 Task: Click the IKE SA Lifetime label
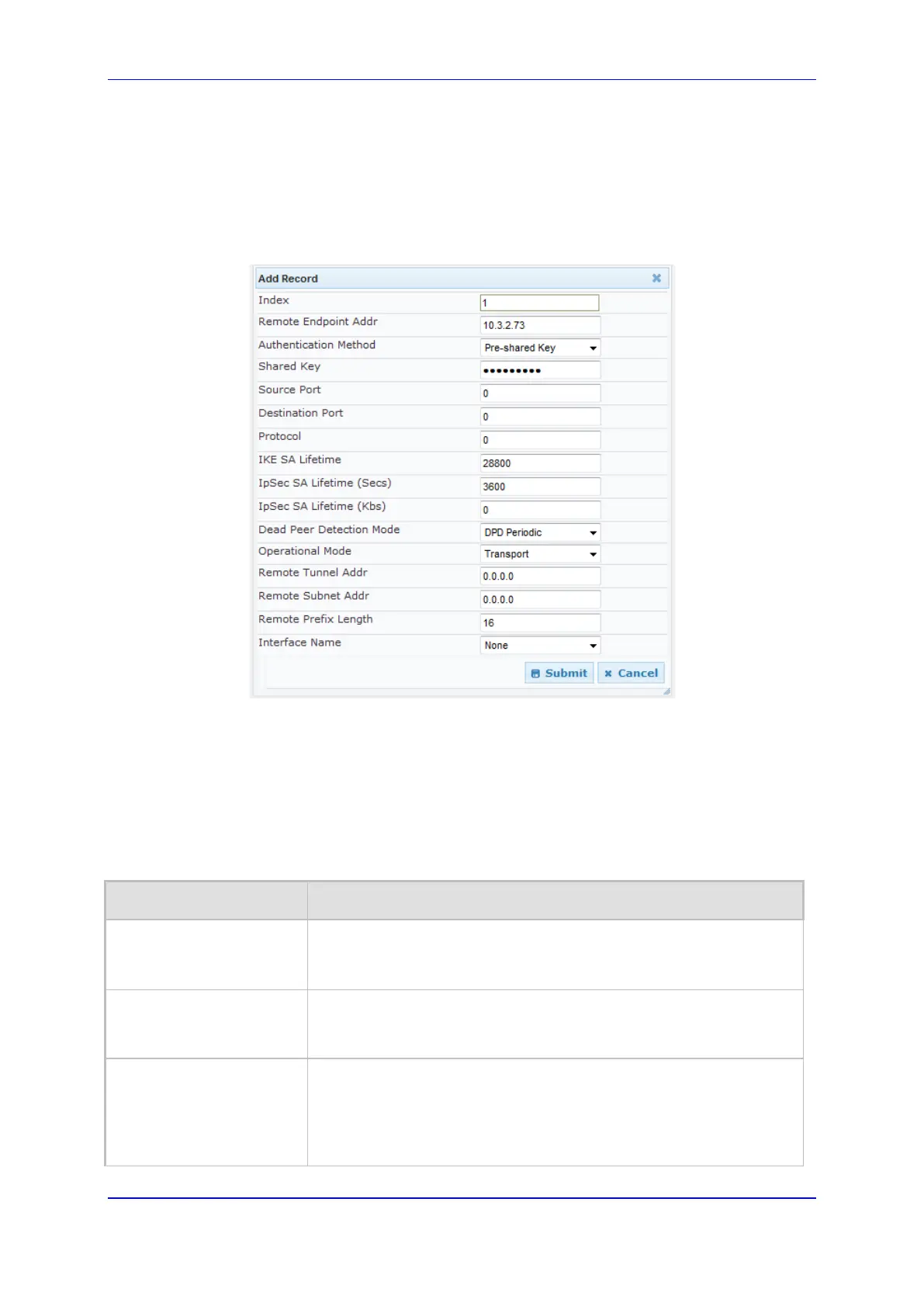tap(299, 459)
